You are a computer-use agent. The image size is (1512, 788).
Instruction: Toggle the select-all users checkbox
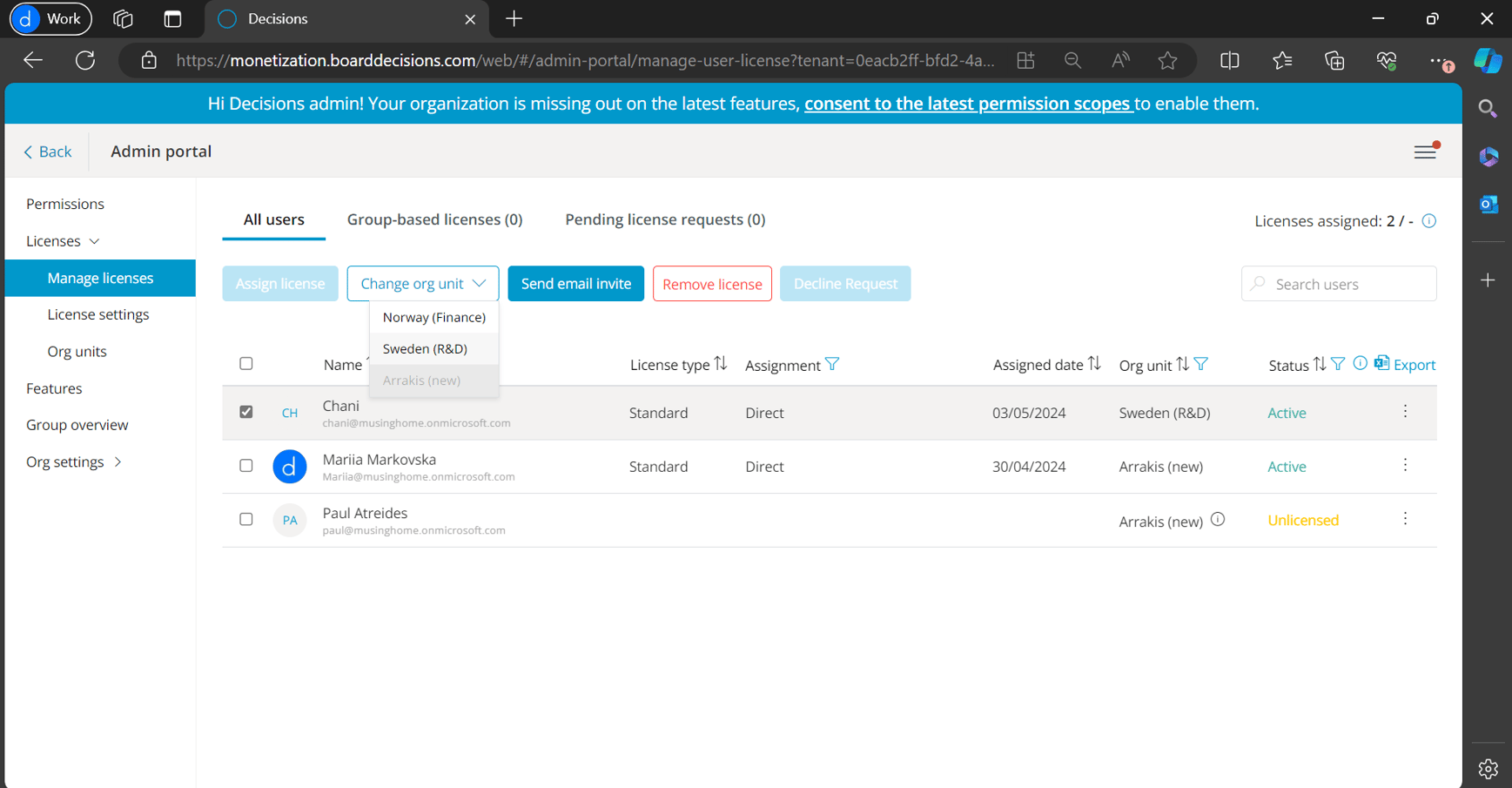click(x=246, y=363)
